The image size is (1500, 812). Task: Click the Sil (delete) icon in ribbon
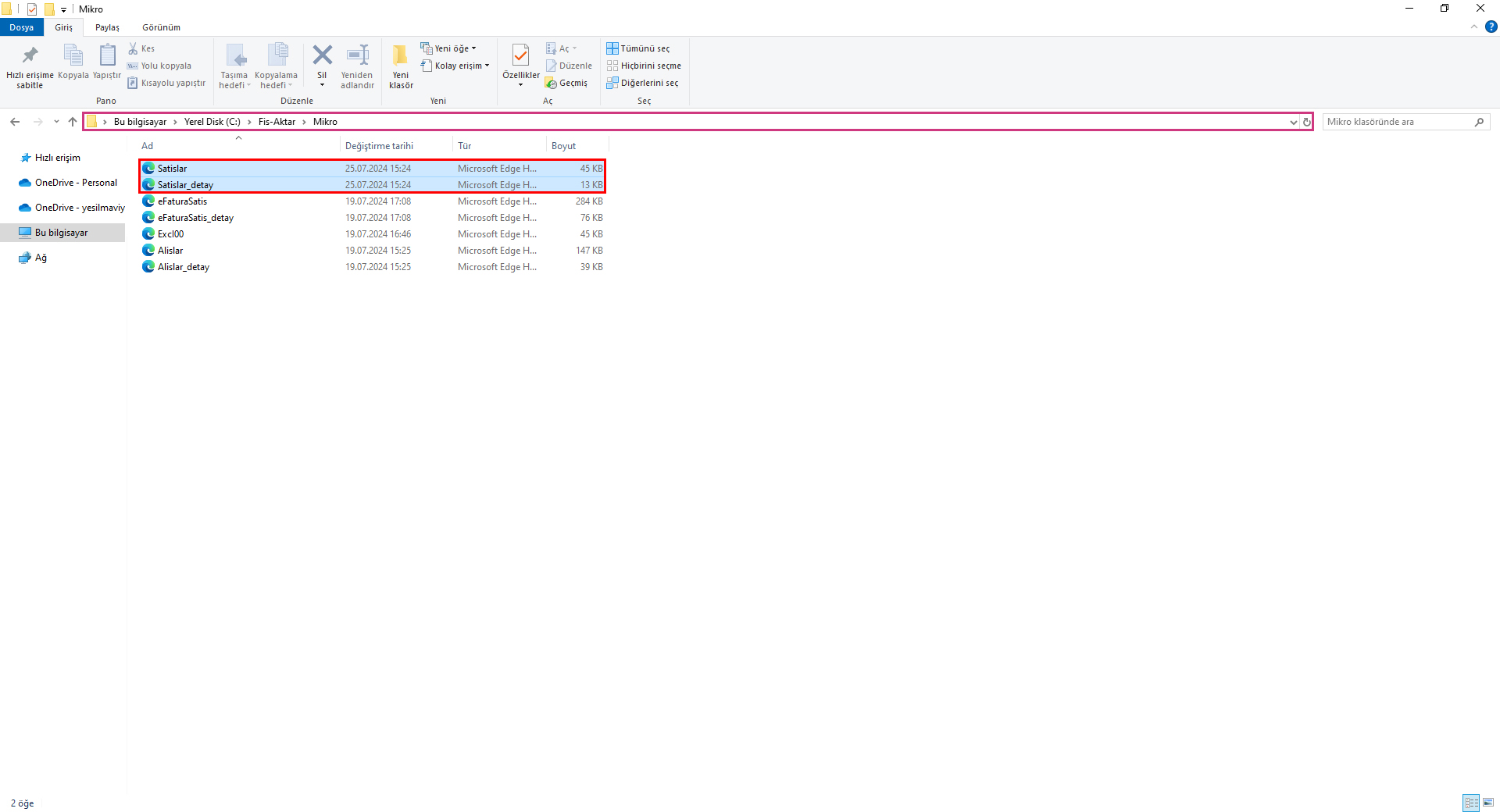click(322, 56)
